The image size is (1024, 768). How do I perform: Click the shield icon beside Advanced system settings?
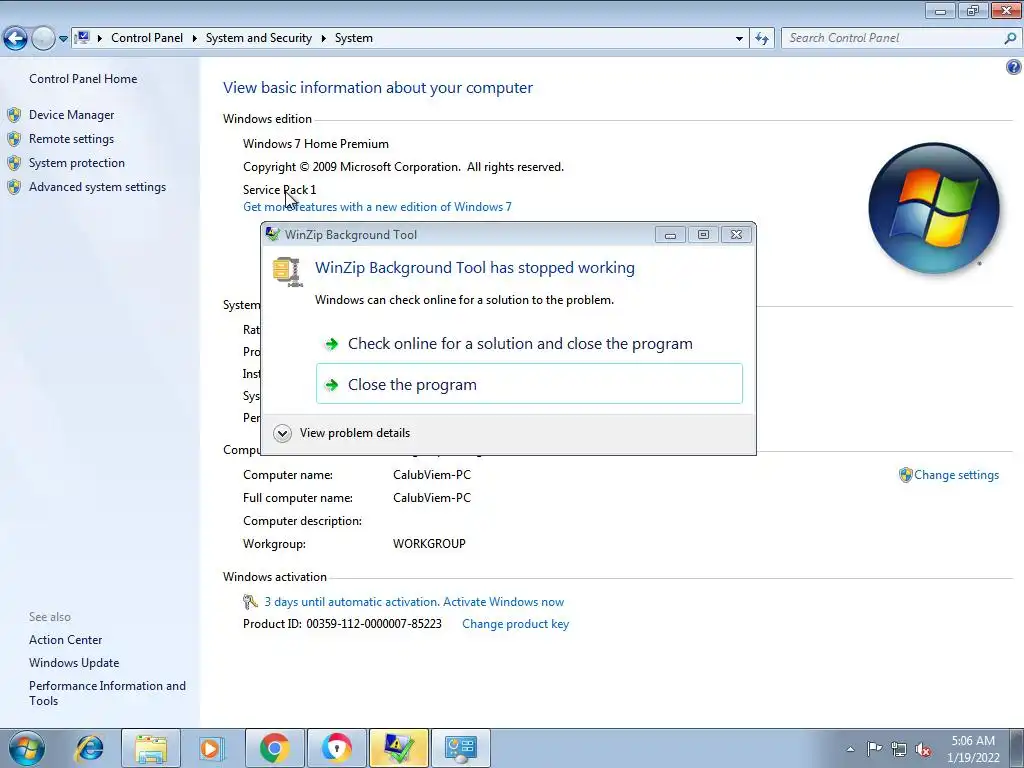coord(14,187)
